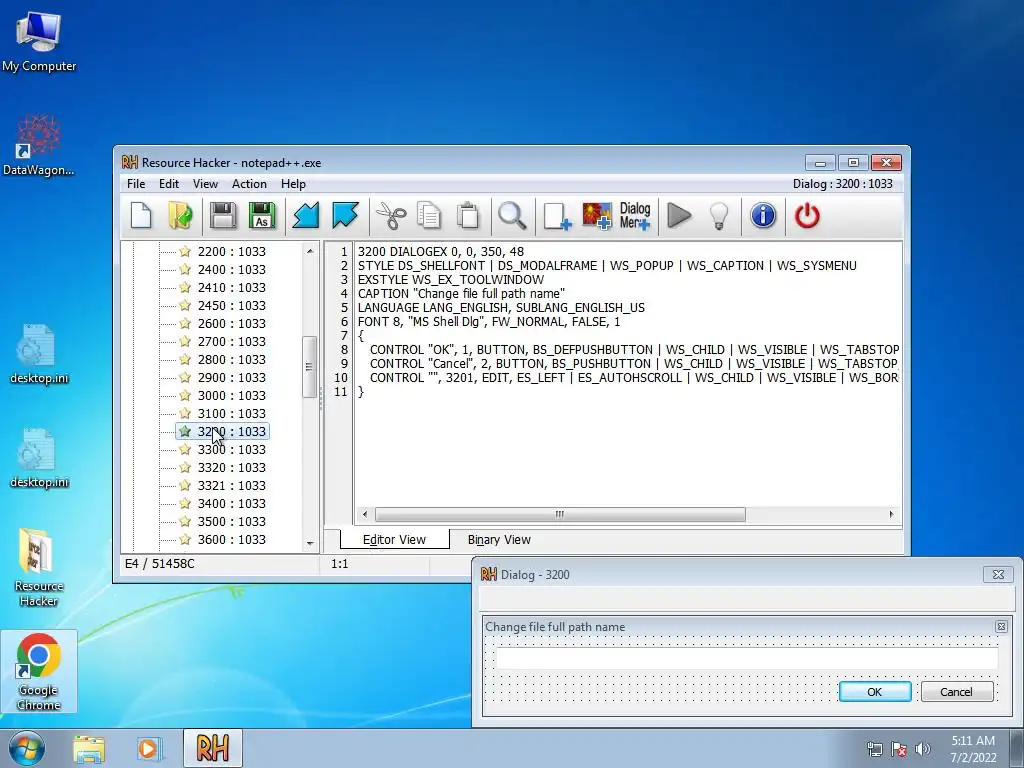Close the Dialog - 3200 preview window
Image resolution: width=1024 pixels, height=768 pixels.
[998, 575]
